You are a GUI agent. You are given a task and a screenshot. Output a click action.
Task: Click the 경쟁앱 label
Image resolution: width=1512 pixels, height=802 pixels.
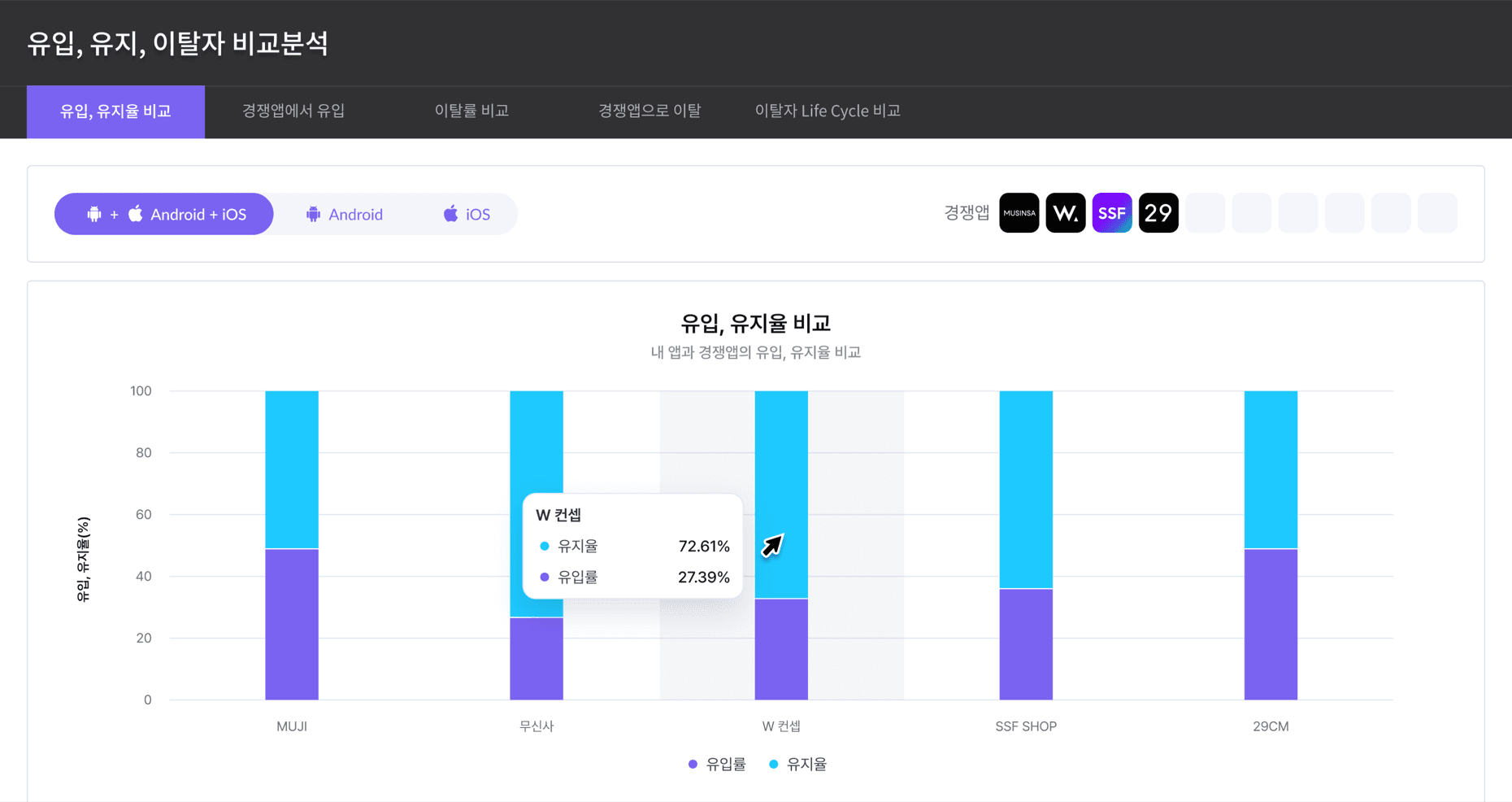tap(967, 213)
